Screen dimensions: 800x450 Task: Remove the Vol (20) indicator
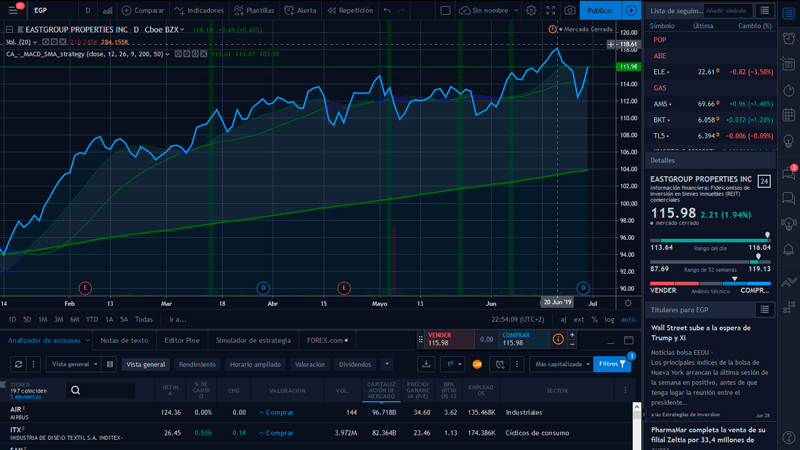(63, 42)
